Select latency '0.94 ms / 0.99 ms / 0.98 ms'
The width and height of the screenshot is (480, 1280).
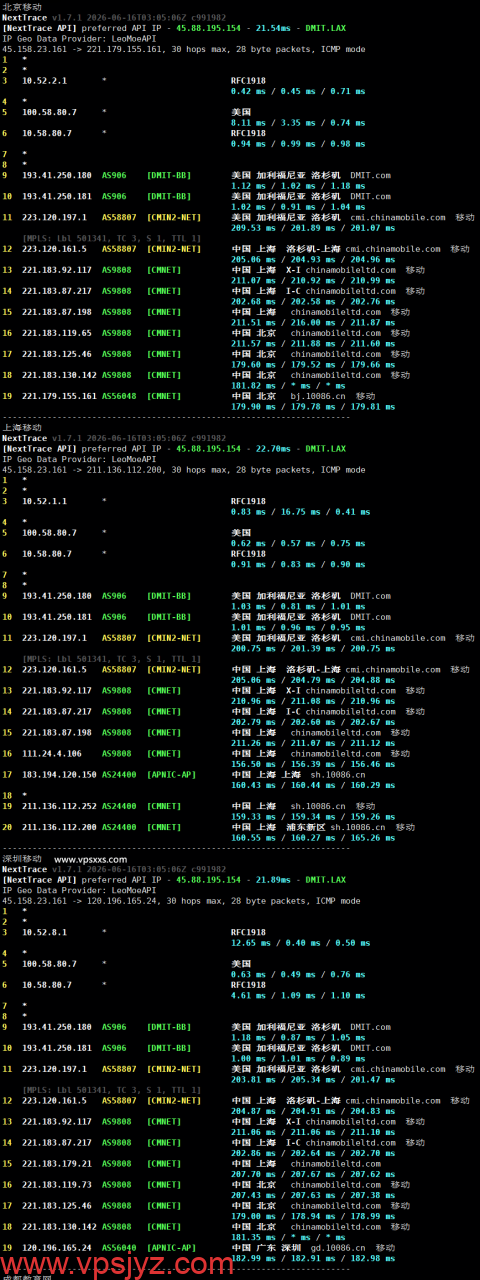(x=297, y=143)
